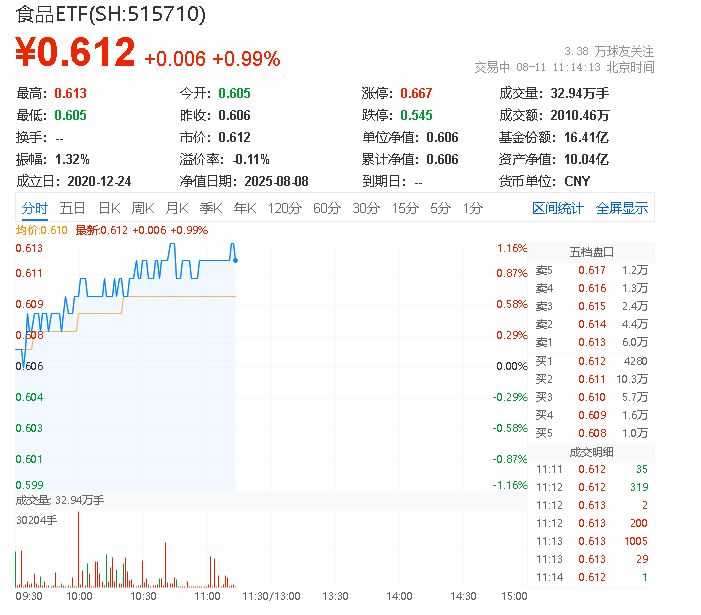Switch to the 五日 five-day tab
The width and height of the screenshot is (701, 615).
click(x=72, y=208)
